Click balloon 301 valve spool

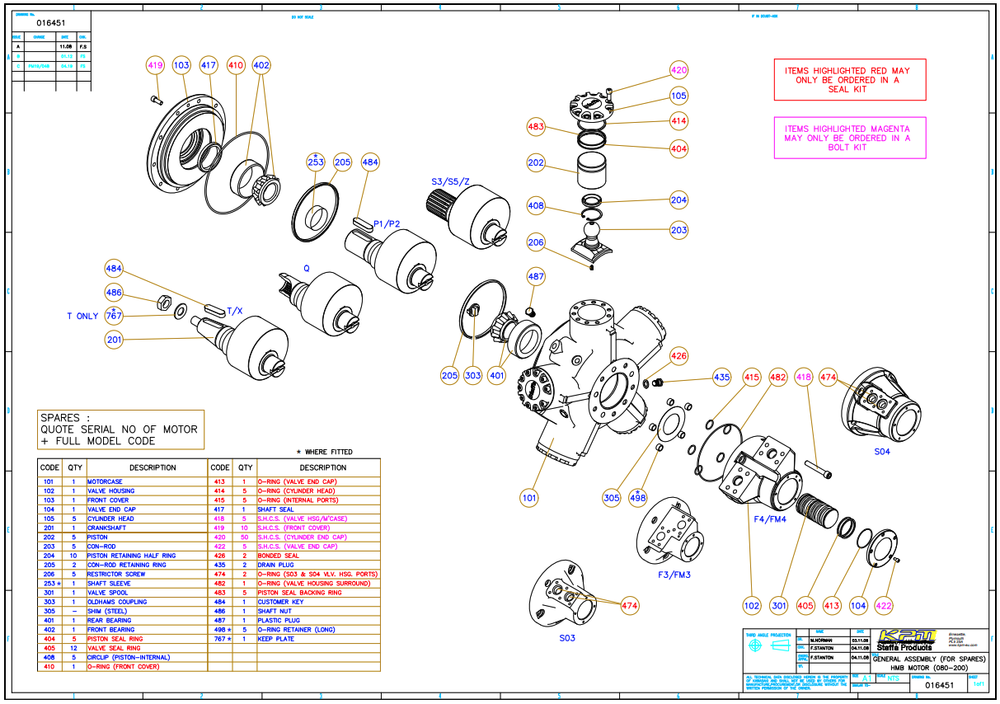[x=779, y=605]
